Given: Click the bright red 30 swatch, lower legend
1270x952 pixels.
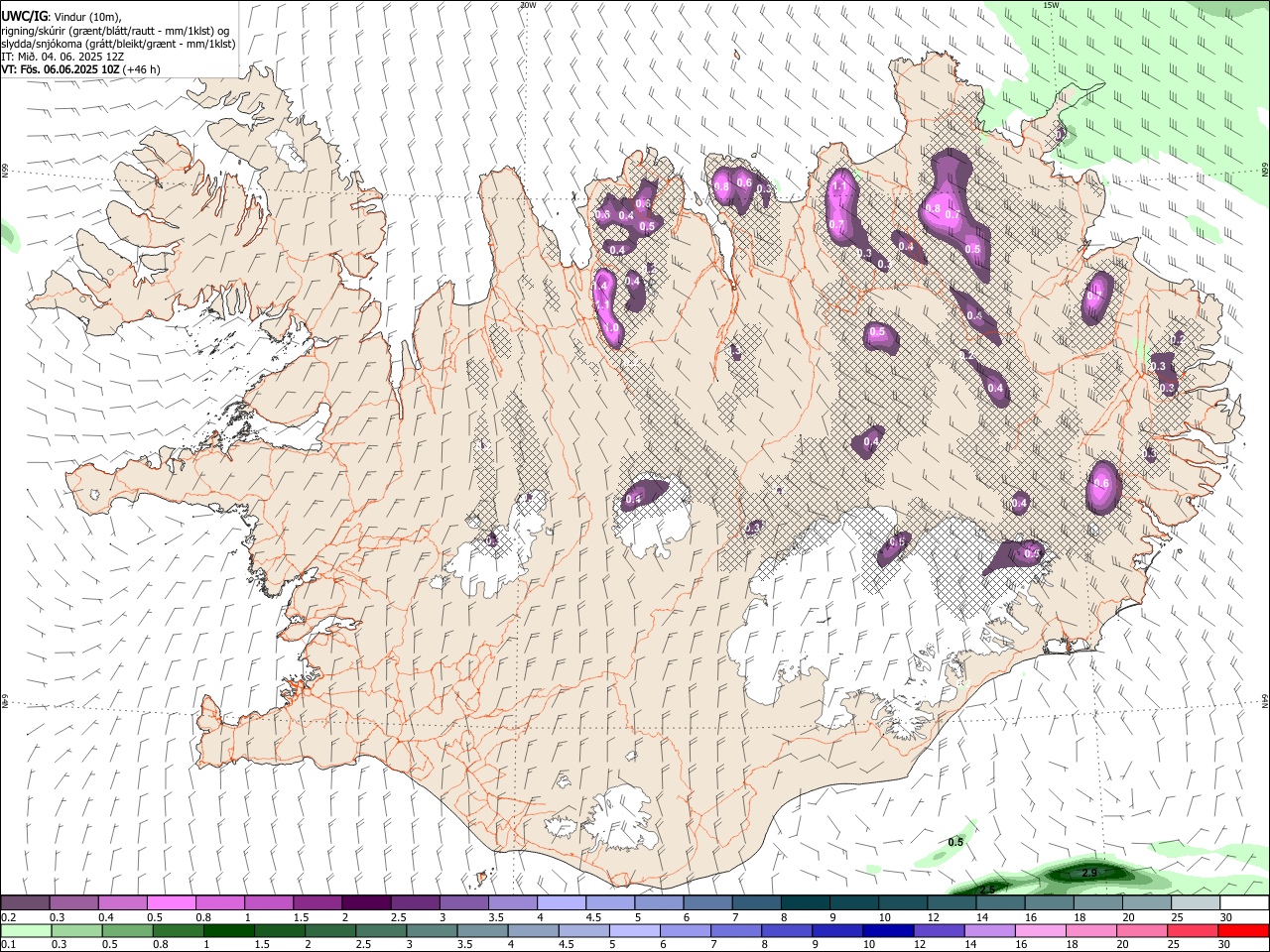Looking at the screenshot, I should point(1242,931).
